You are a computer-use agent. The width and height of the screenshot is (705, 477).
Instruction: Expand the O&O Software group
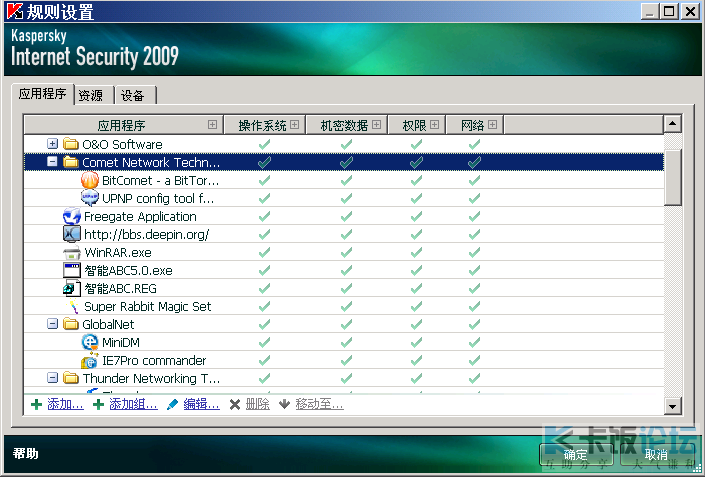coord(53,144)
